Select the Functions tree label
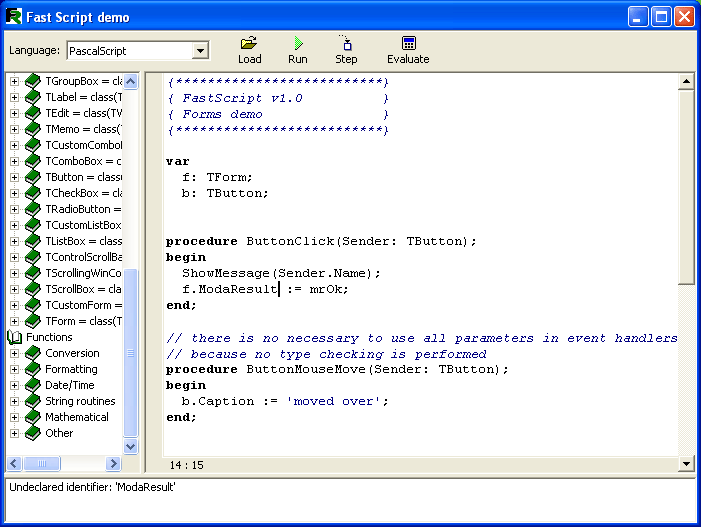The height and width of the screenshot is (527, 701). pos(49,337)
